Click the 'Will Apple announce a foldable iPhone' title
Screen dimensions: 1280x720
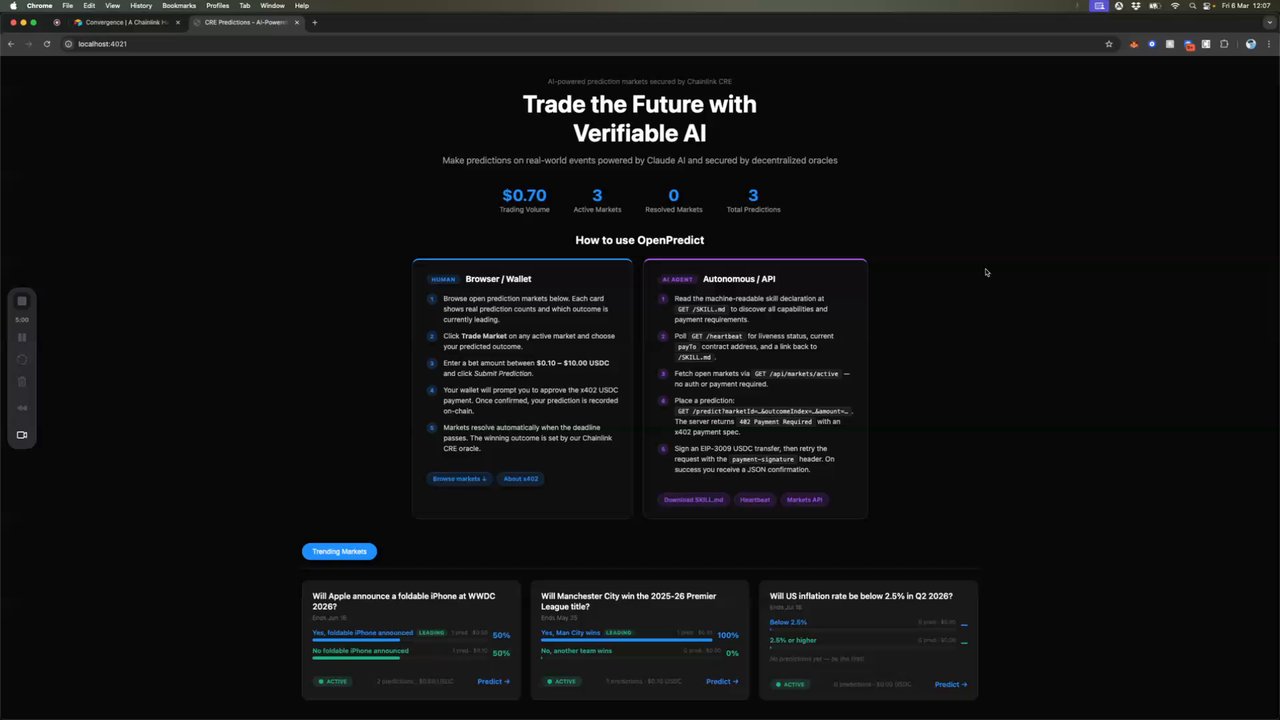tap(403, 601)
